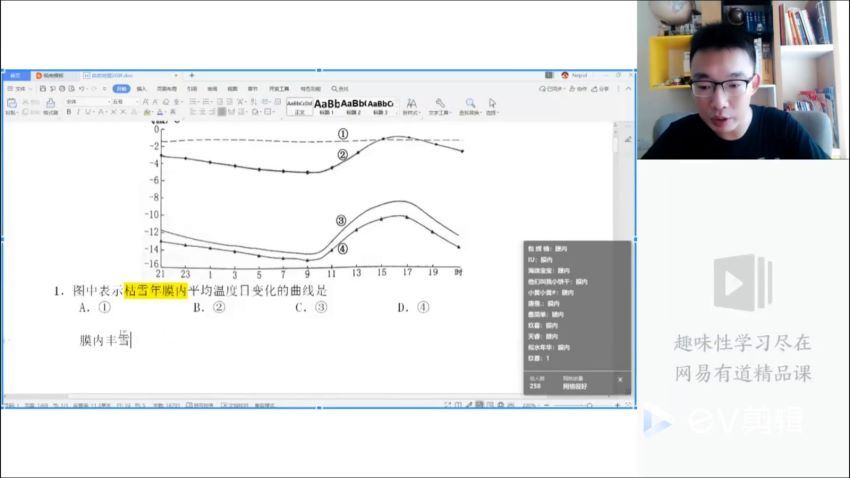Click answer option A. ① in document
Viewport: 850px width, 478px height.
tap(95, 307)
